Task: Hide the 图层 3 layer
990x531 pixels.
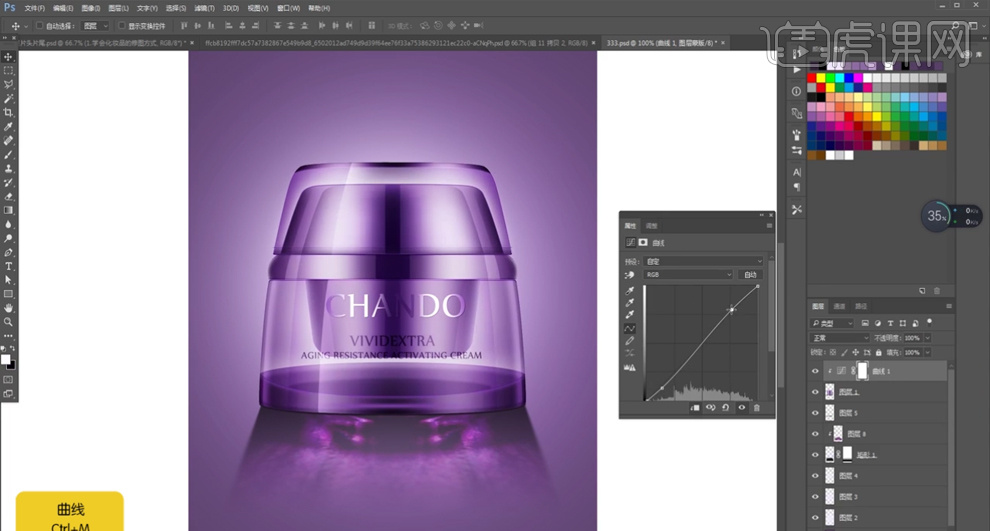Action: [815, 496]
